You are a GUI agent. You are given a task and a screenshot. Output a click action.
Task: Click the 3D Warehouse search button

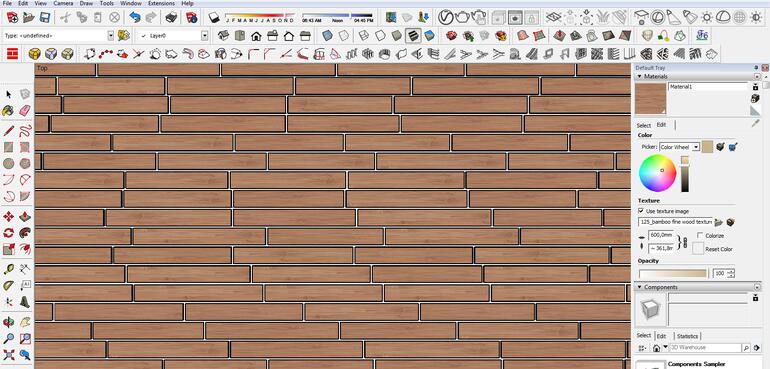[746, 348]
